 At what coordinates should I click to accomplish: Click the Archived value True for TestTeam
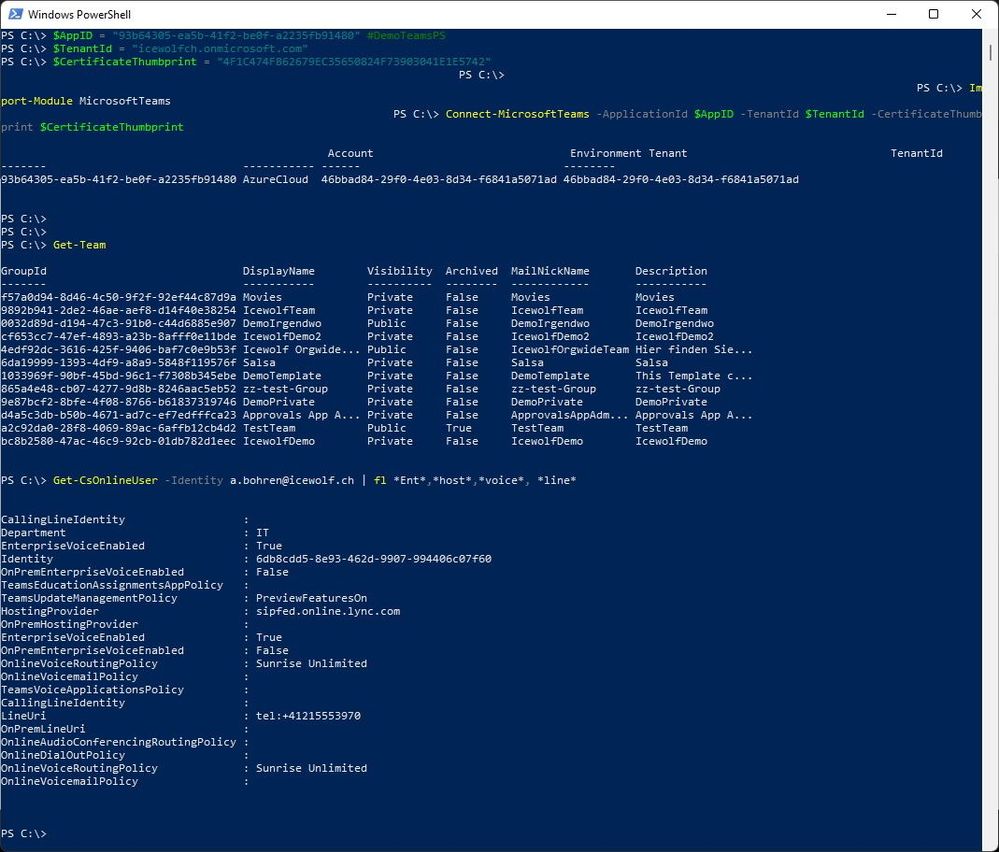point(459,428)
